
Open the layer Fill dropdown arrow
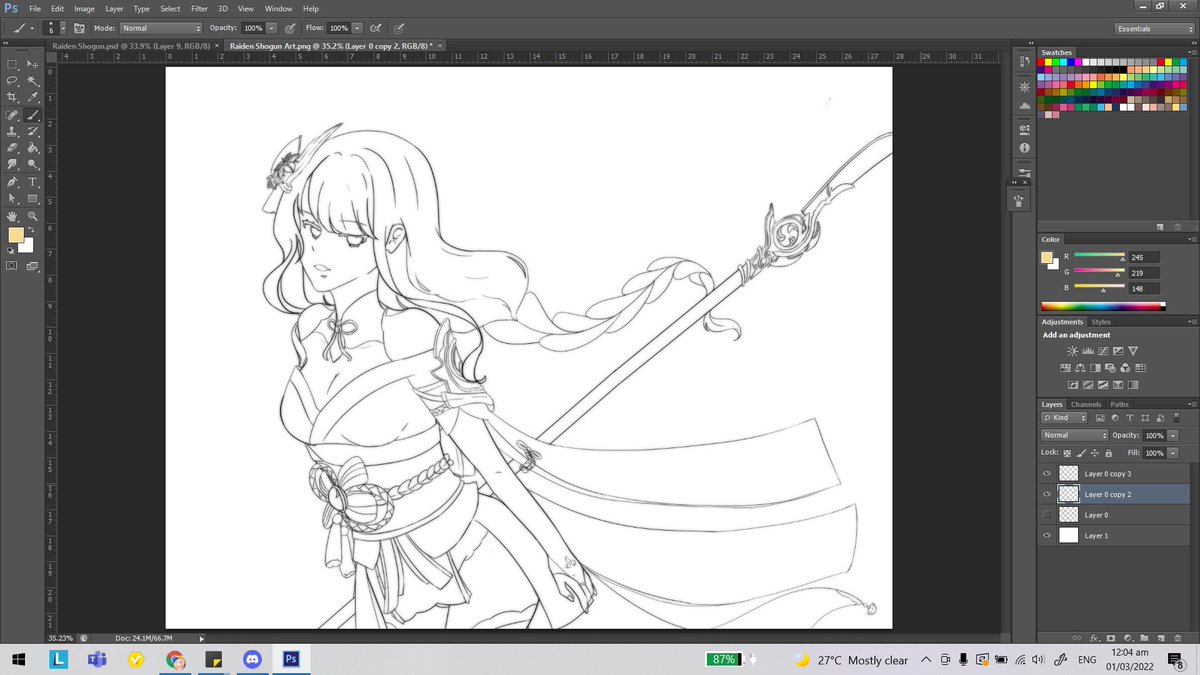1173,453
